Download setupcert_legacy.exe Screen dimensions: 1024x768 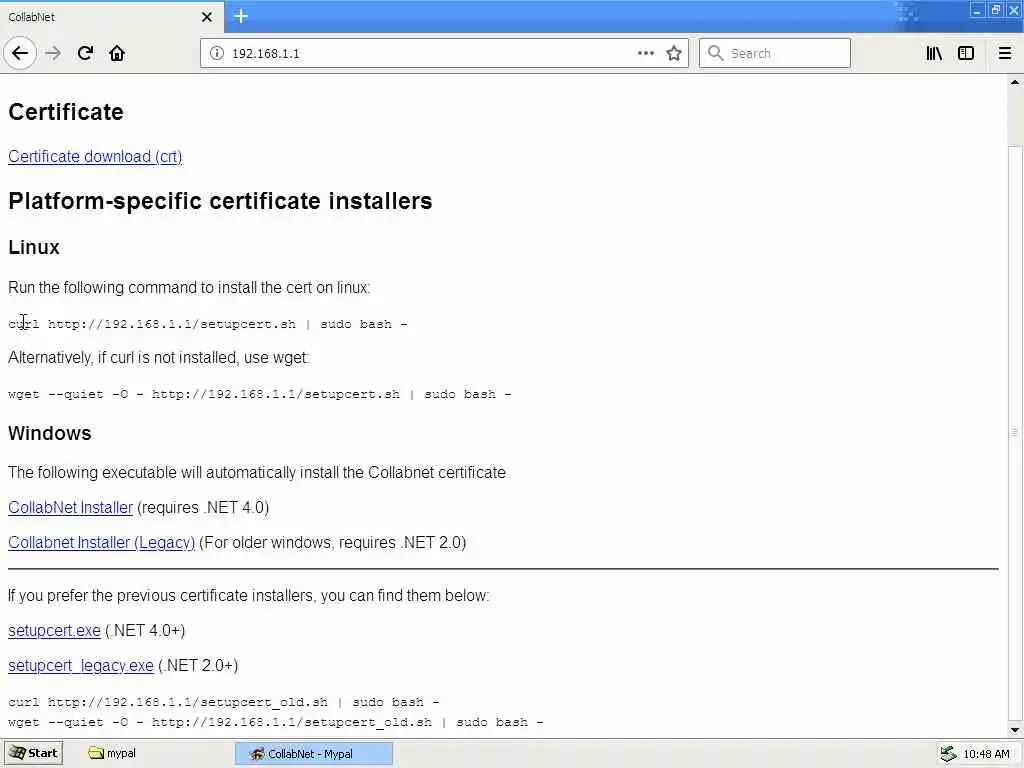81,665
